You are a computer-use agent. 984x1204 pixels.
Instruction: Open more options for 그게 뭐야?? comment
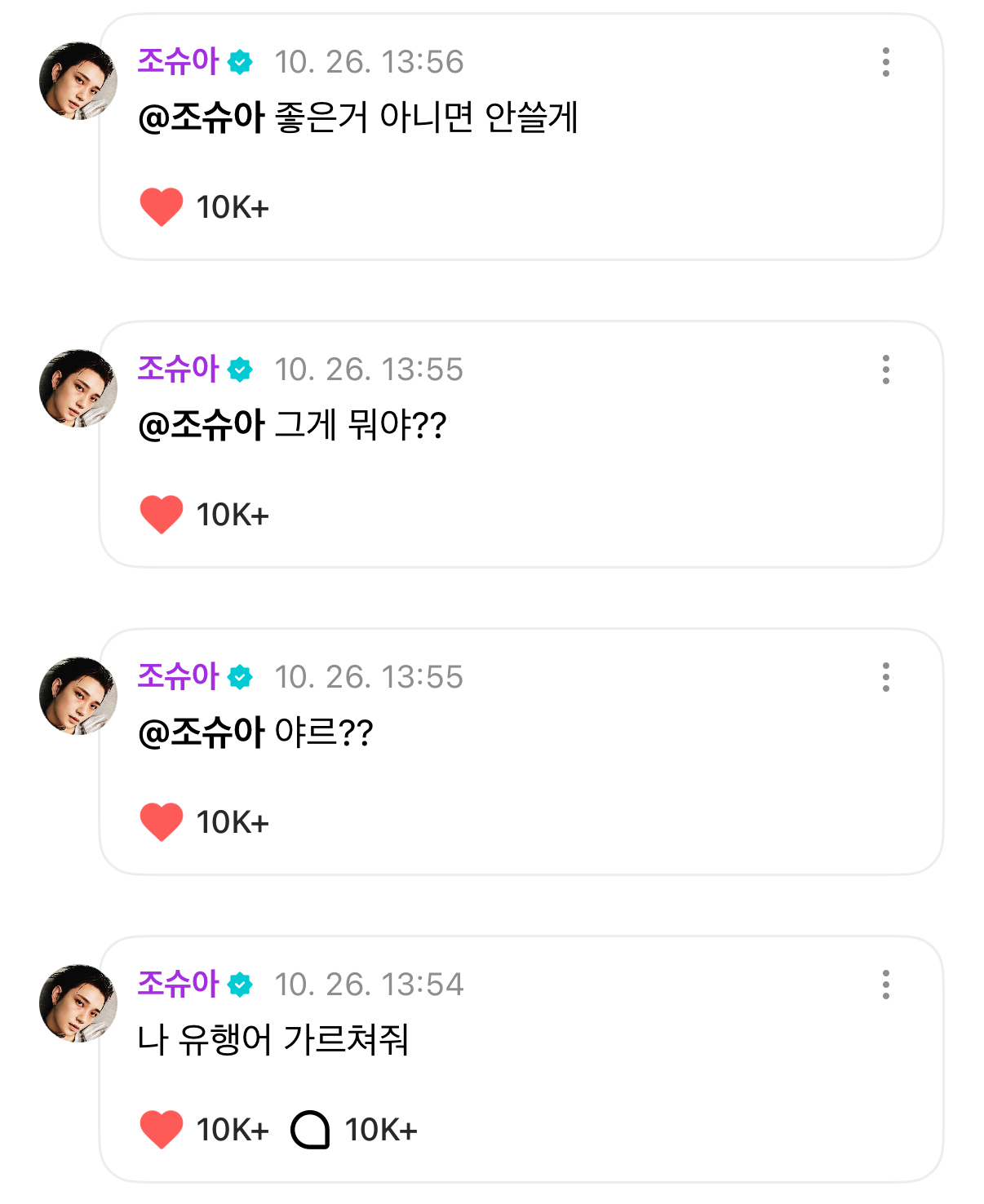tap(885, 370)
